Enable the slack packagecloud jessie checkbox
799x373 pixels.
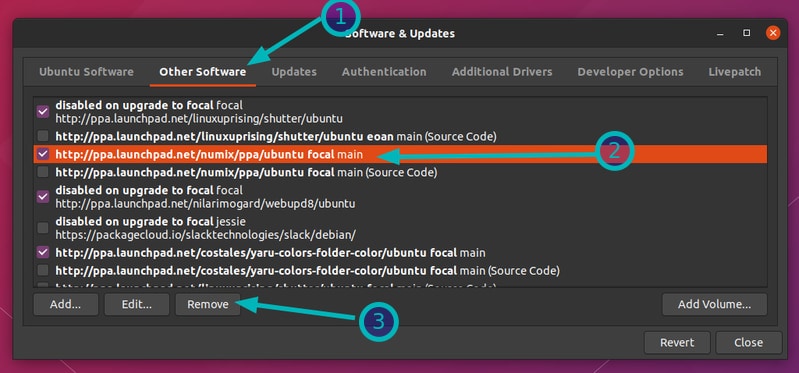tap(43, 228)
